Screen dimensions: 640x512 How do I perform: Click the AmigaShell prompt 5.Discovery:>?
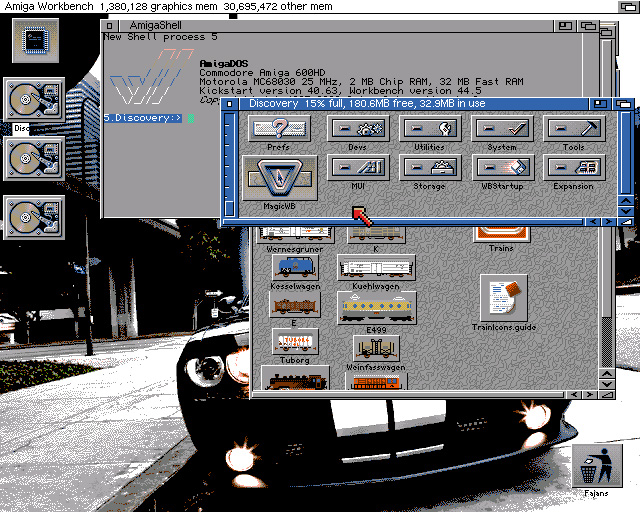pyautogui.click(x=142, y=118)
